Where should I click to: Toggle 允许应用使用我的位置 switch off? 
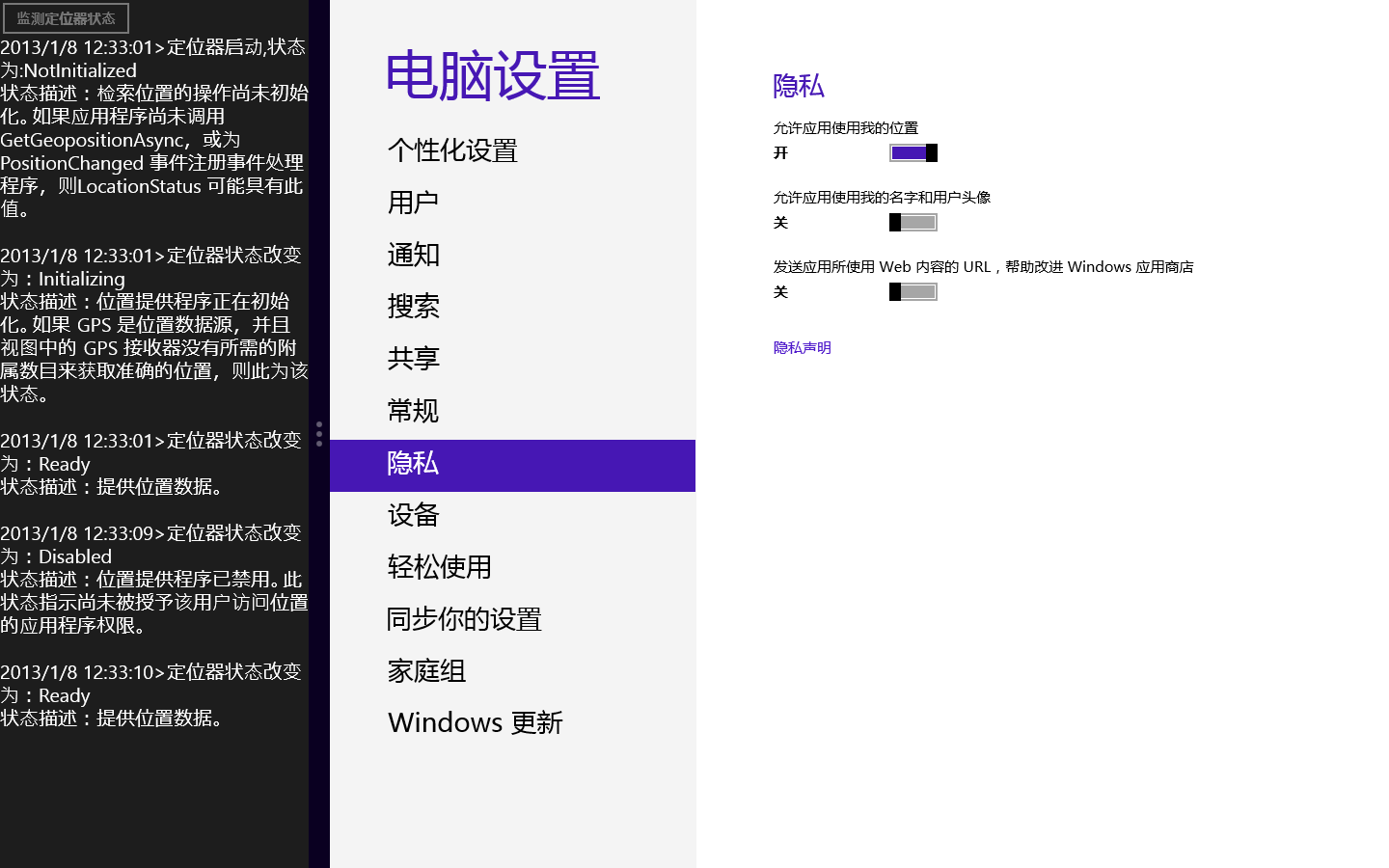click(x=913, y=152)
